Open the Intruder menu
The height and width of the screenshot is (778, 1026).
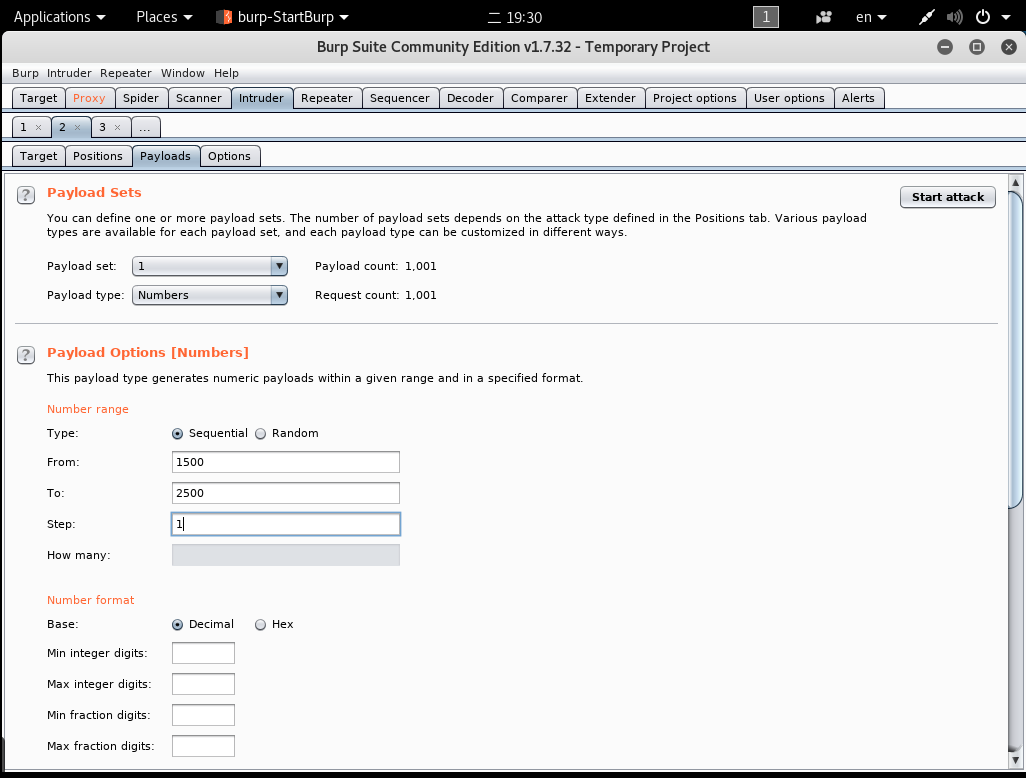[69, 73]
